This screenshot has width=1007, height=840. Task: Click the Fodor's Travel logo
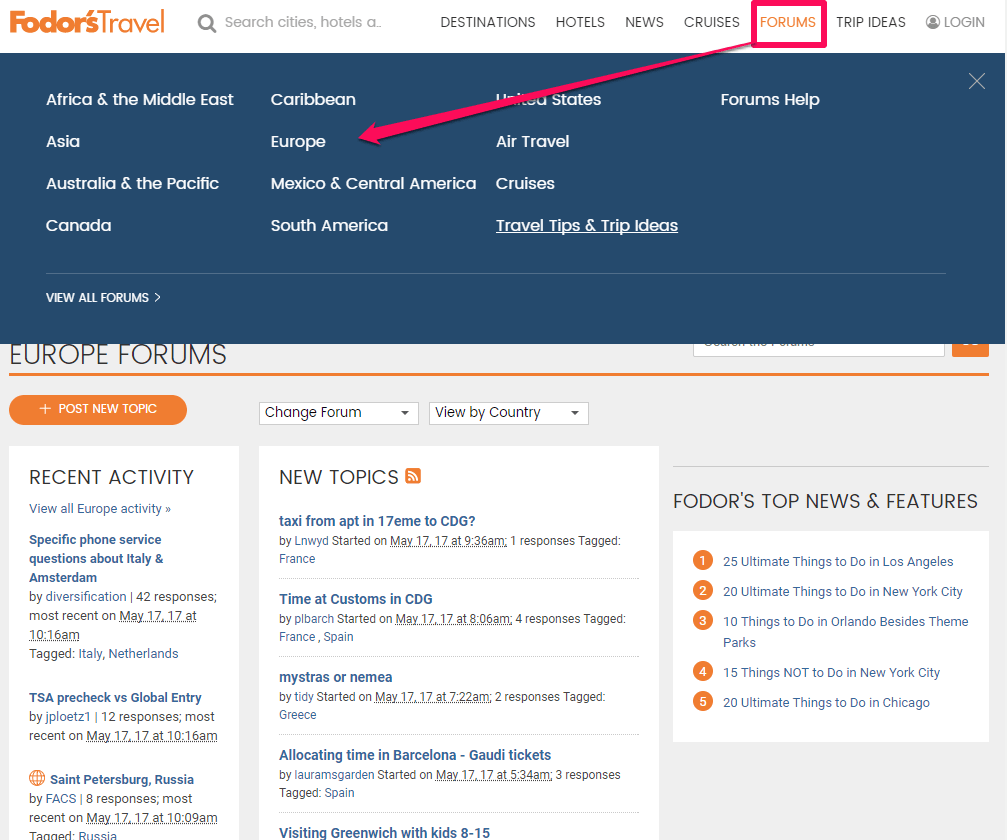click(87, 20)
